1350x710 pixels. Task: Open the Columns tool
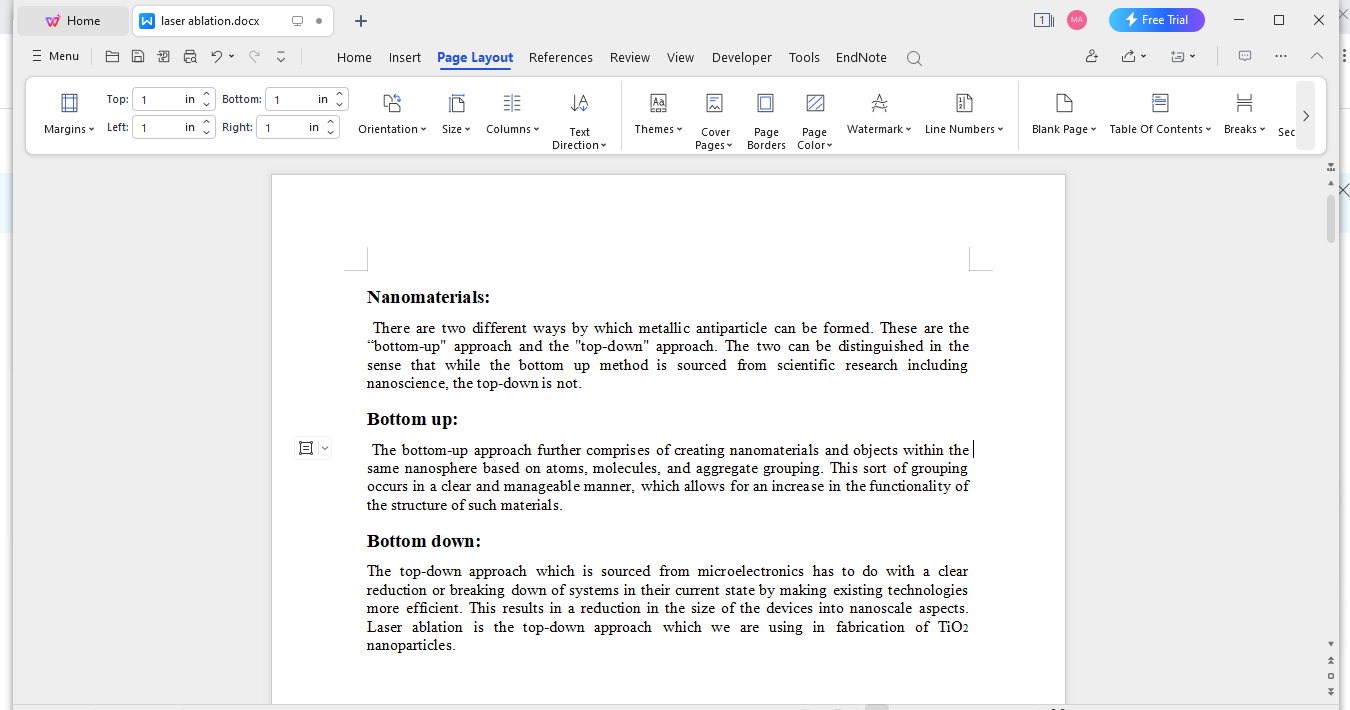point(511,113)
